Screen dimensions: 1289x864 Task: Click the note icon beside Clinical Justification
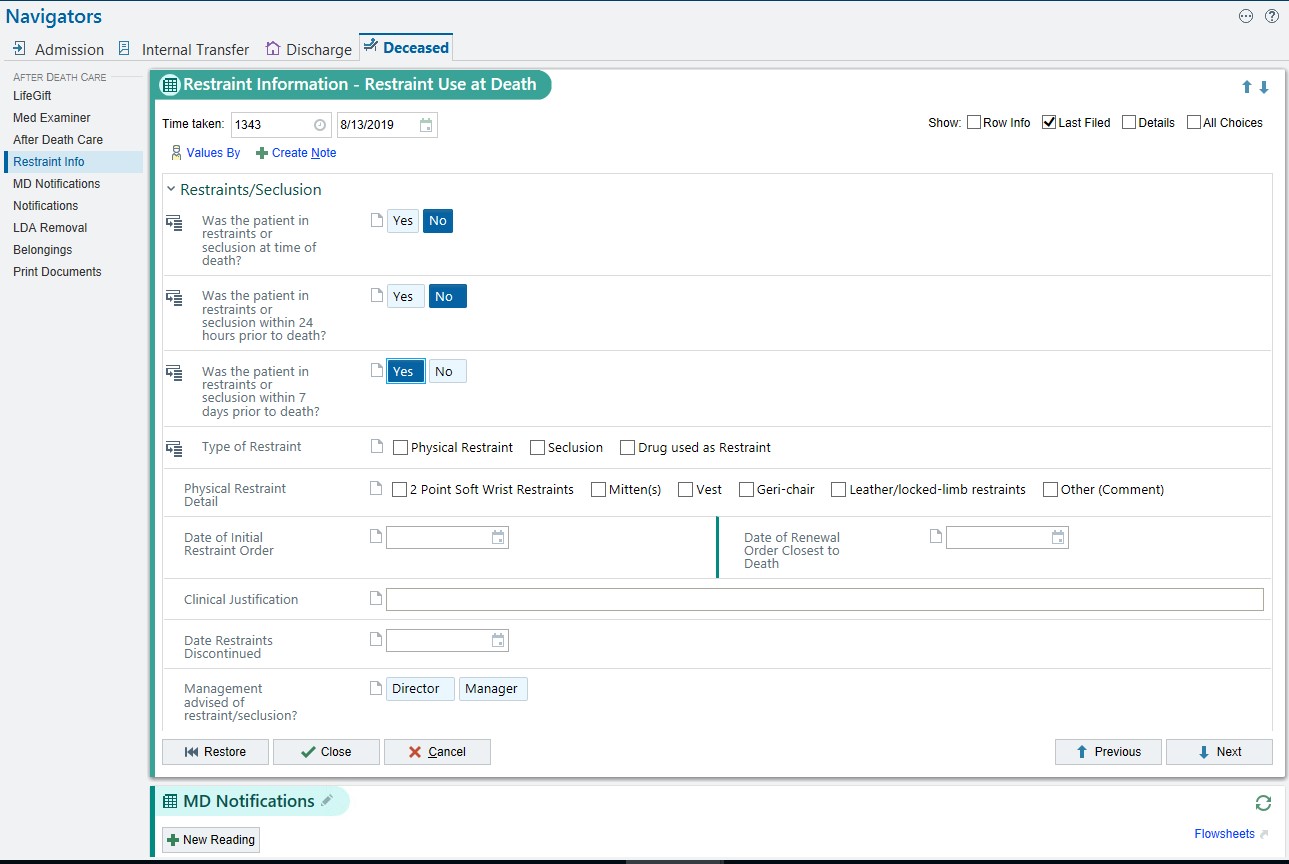[376, 599]
